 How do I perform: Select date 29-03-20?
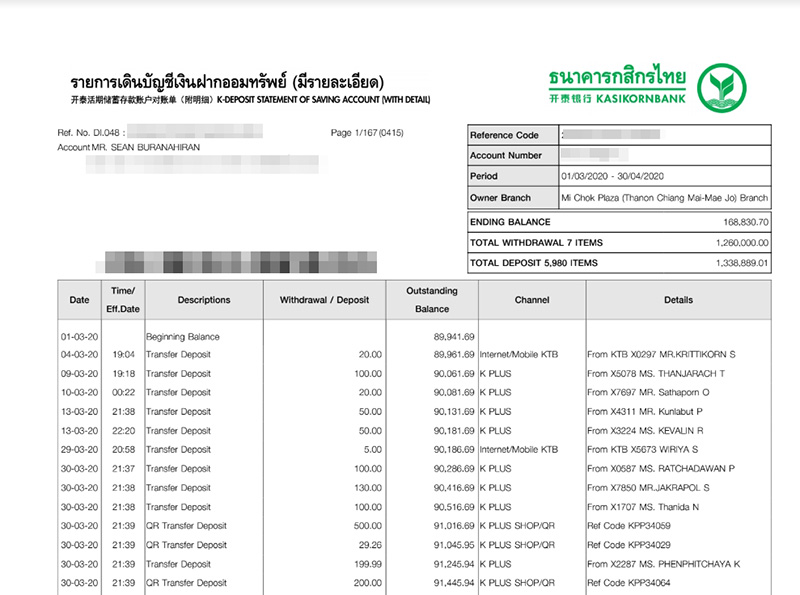pos(80,450)
